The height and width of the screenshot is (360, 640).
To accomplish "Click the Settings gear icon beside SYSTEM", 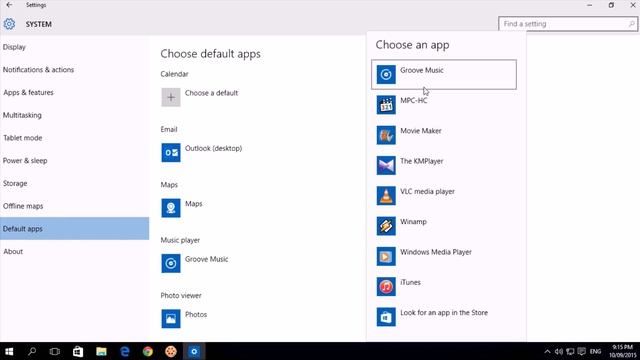I will [9, 24].
